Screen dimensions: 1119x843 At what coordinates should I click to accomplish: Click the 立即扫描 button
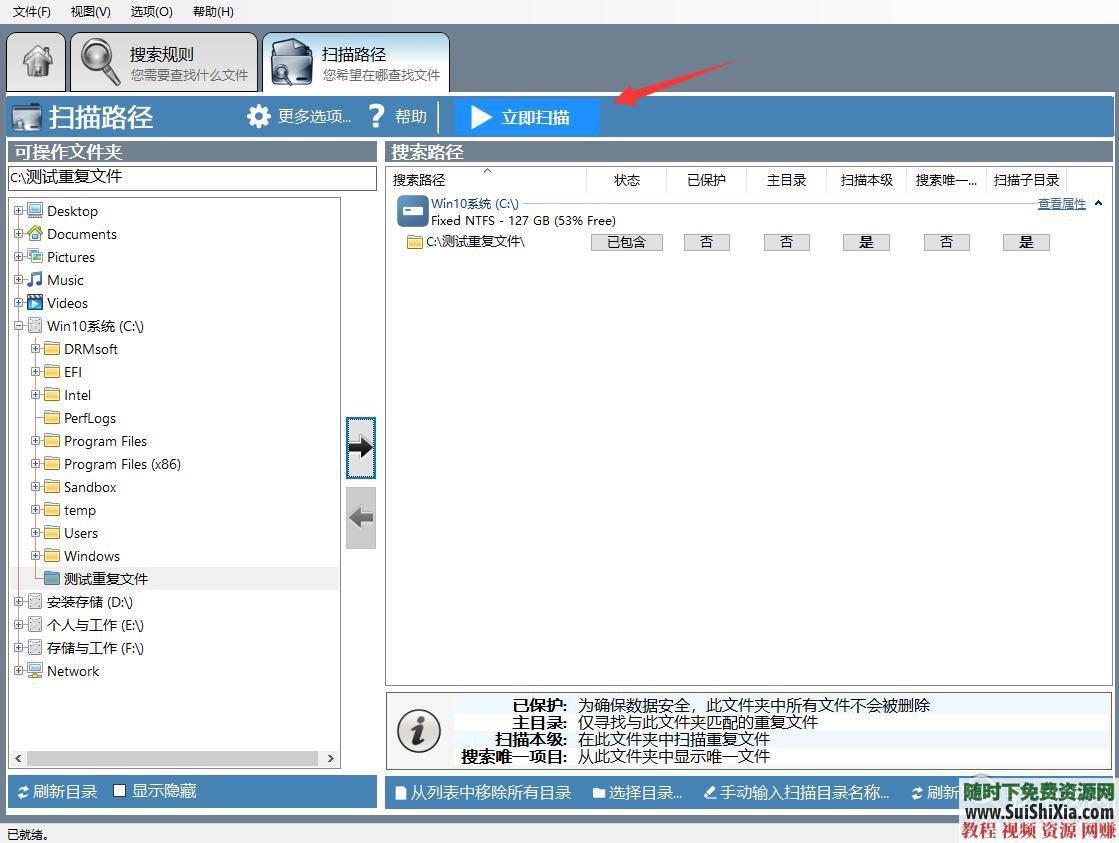point(527,116)
